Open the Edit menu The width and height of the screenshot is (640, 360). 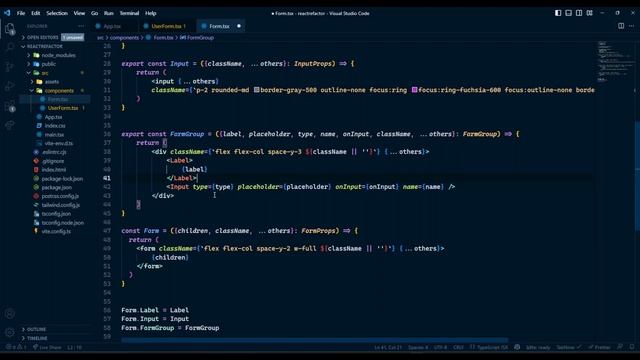pyautogui.click(x=36, y=13)
